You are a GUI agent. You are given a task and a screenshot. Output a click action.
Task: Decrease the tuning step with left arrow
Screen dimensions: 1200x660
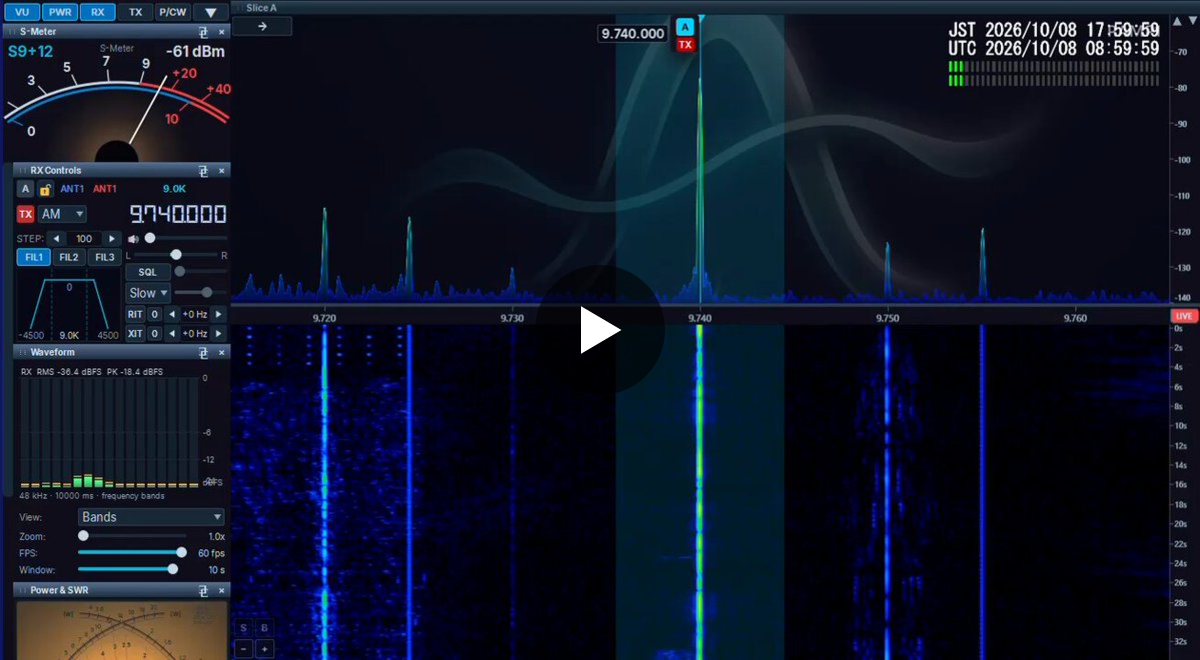57,239
